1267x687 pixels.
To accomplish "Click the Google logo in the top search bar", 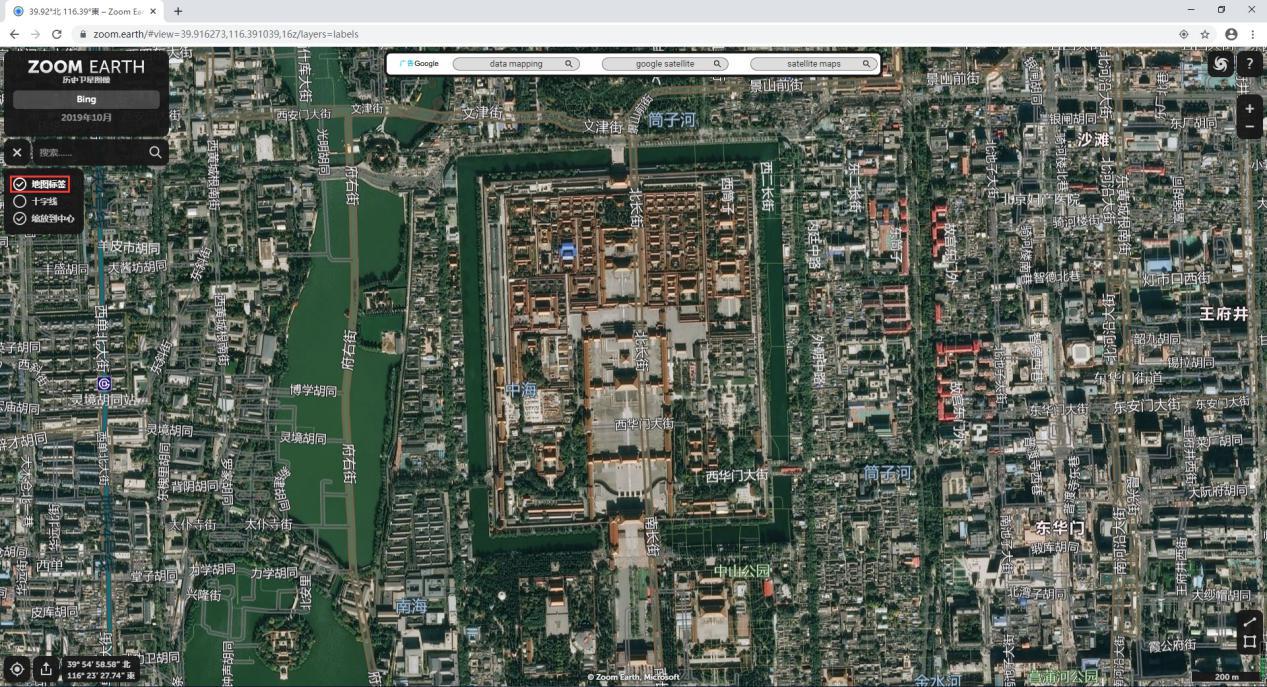I will pos(419,63).
